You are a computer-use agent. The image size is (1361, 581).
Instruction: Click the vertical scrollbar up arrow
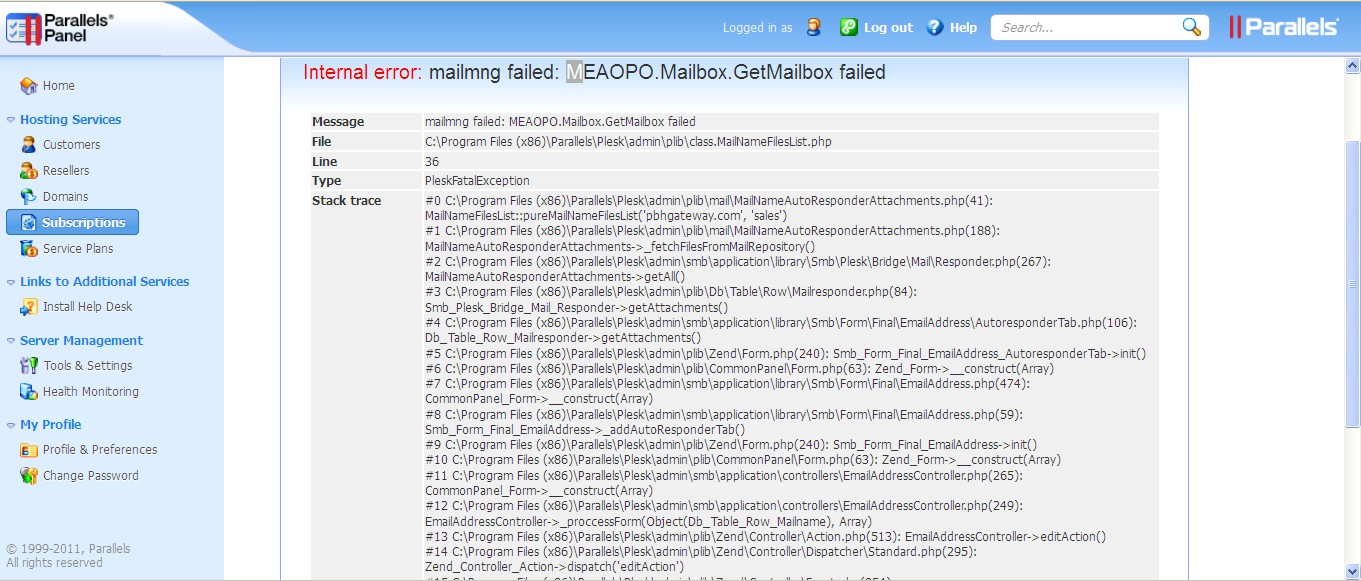pyautogui.click(x=1352, y=66)
